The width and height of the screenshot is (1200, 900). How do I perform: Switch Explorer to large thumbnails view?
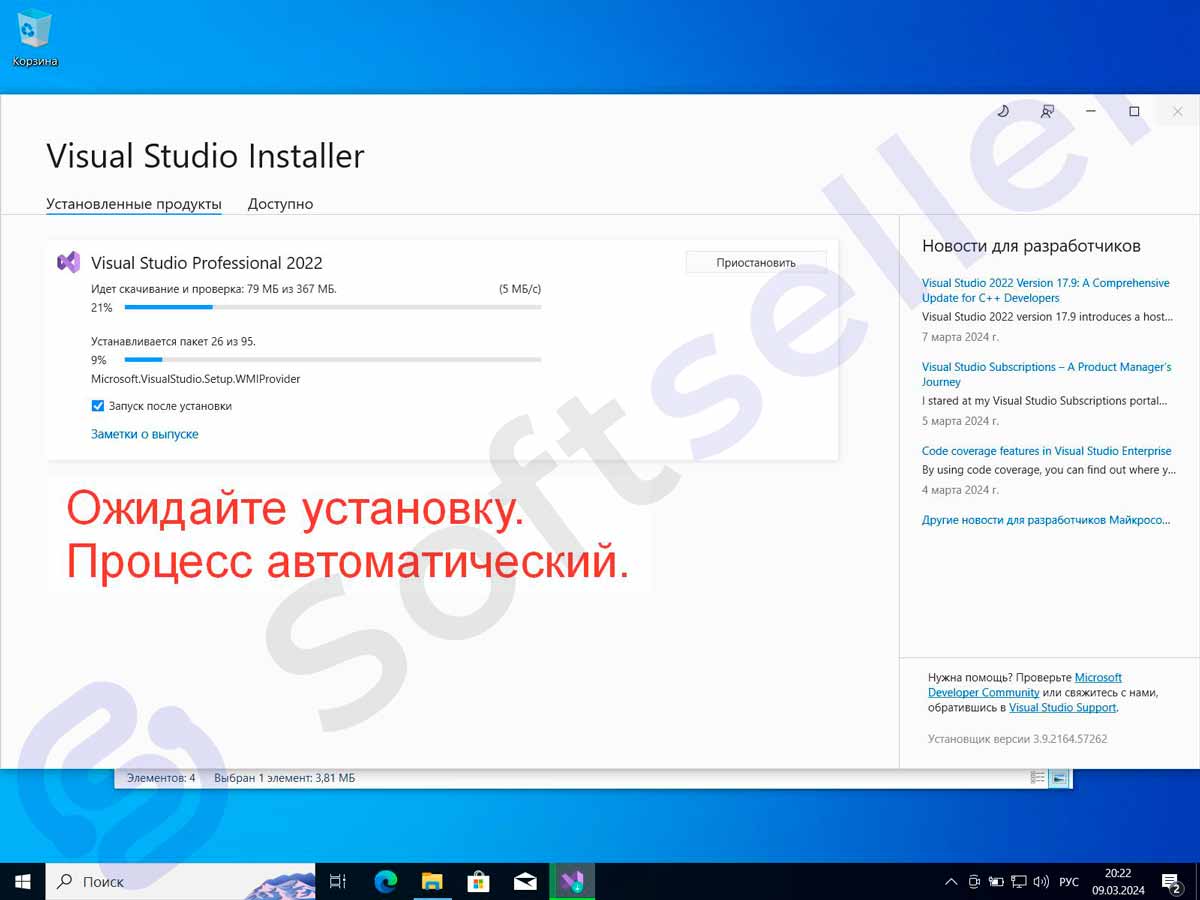pyautogui.click(x=1059, y=778)
